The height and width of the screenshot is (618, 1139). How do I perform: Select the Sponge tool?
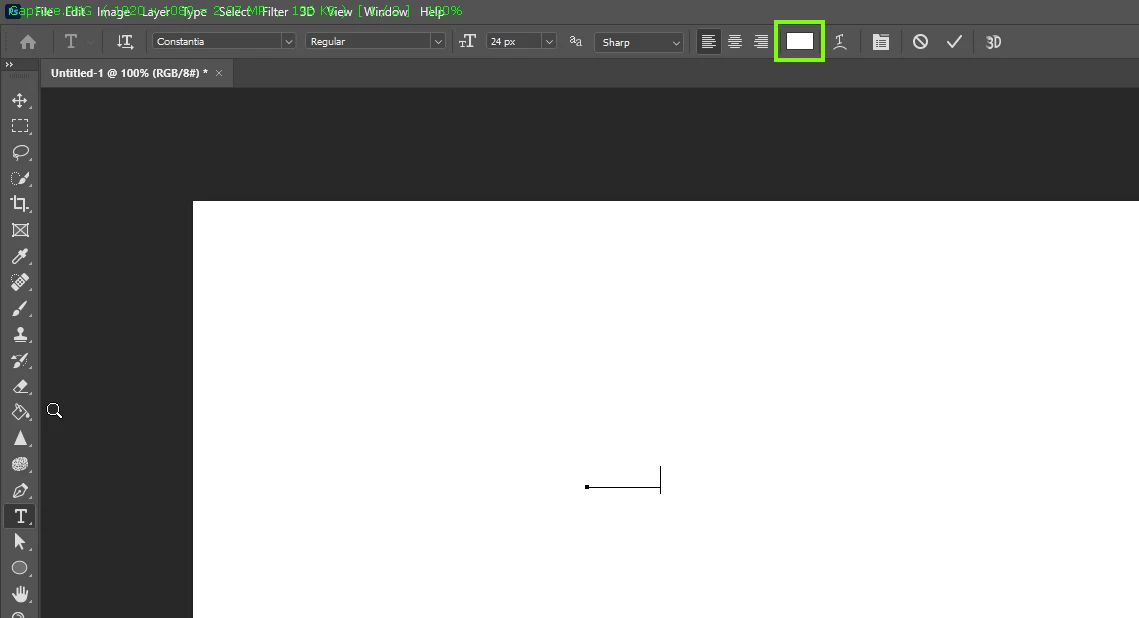point(20,465)
